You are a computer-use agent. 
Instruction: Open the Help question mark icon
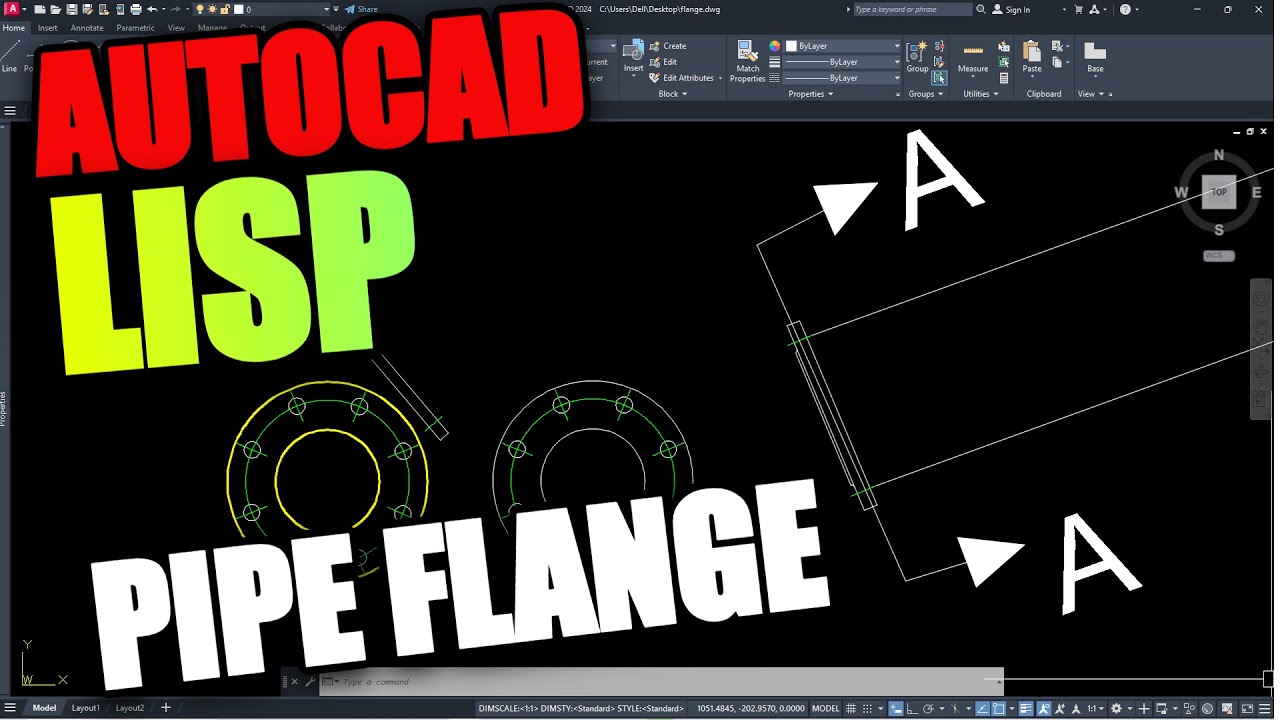click(1125, 9)
